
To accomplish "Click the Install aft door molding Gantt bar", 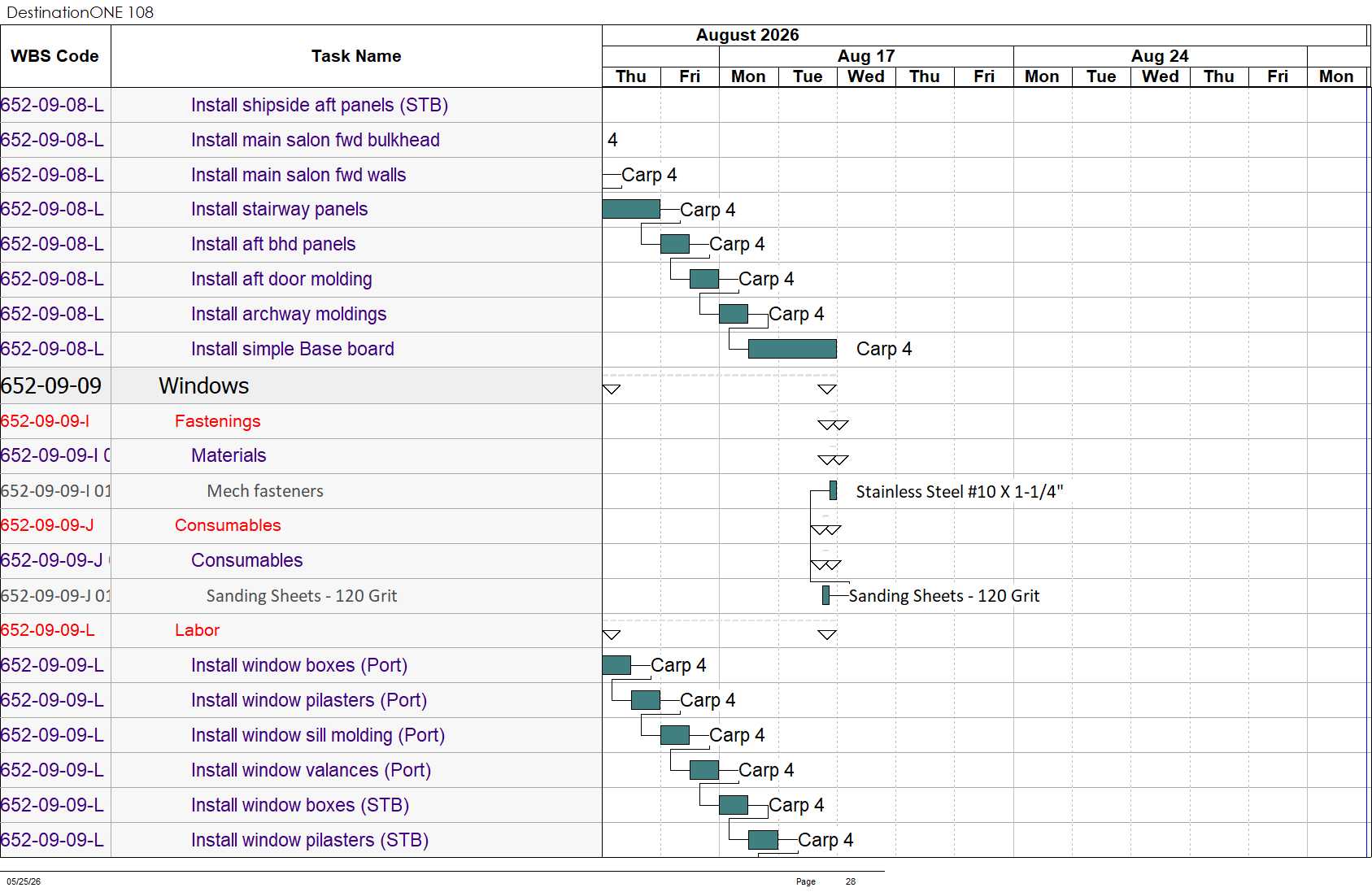I will click(704, 279).
